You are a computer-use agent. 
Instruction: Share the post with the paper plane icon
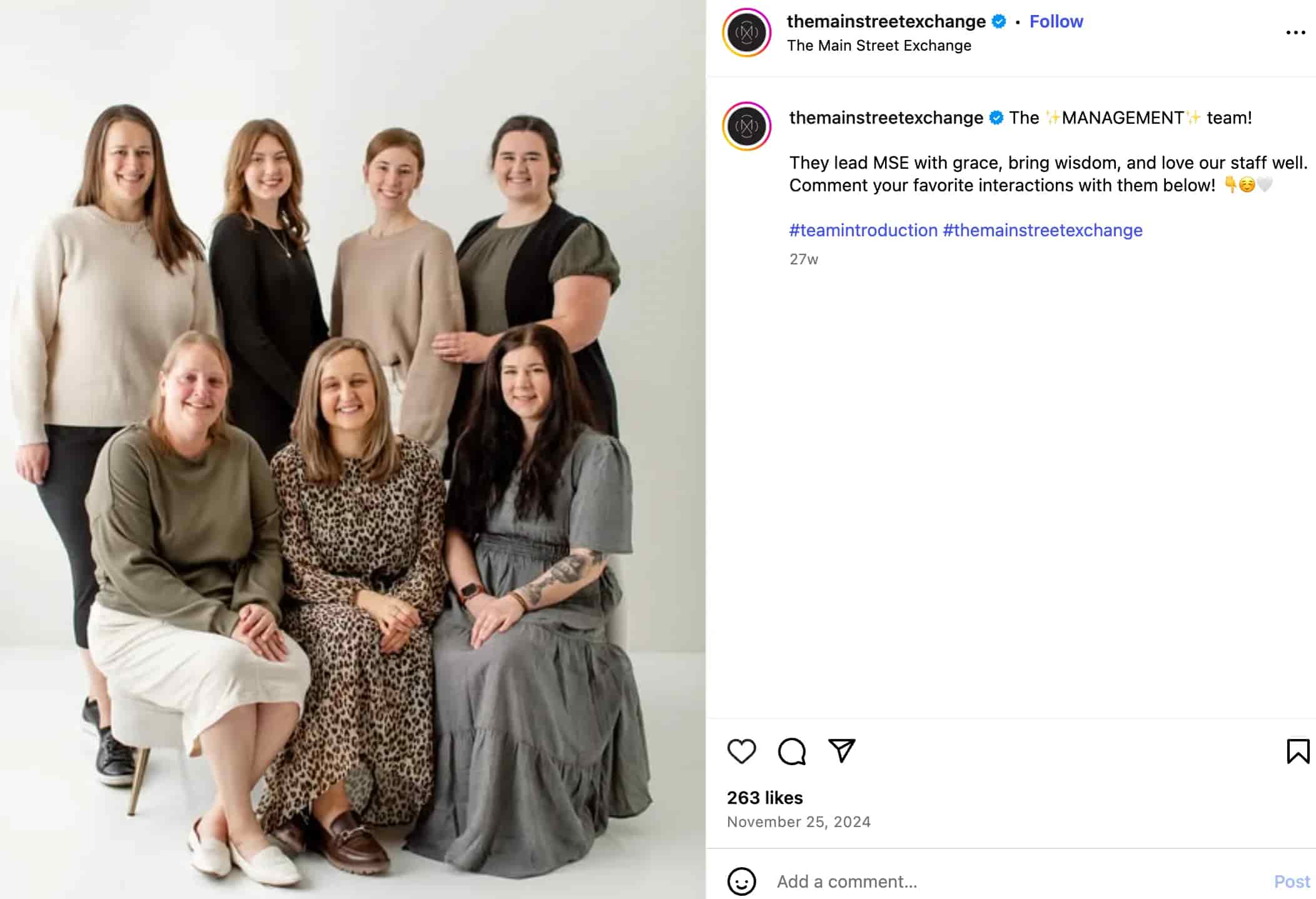tap(841, 750)
